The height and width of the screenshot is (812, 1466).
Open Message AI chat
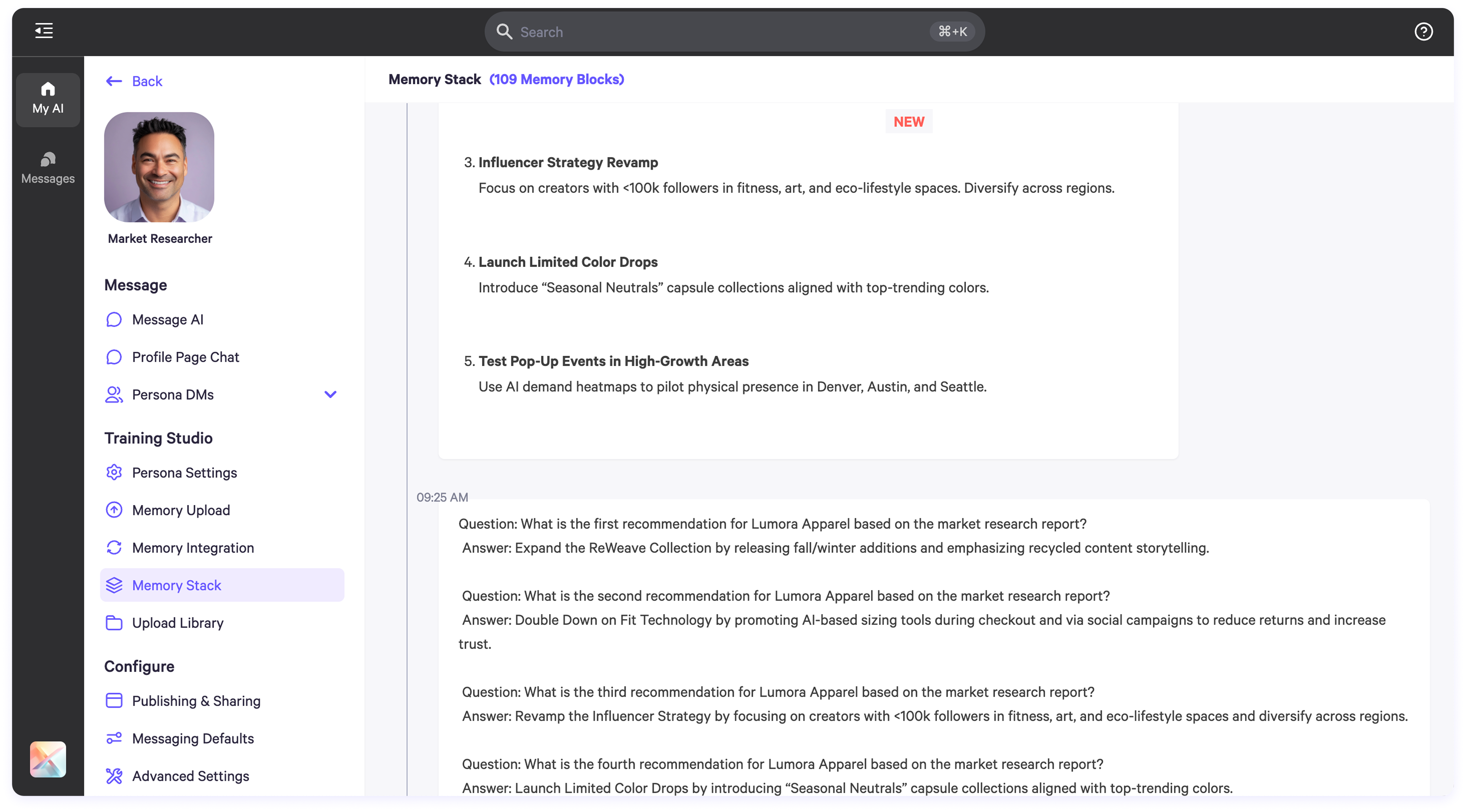167,319
